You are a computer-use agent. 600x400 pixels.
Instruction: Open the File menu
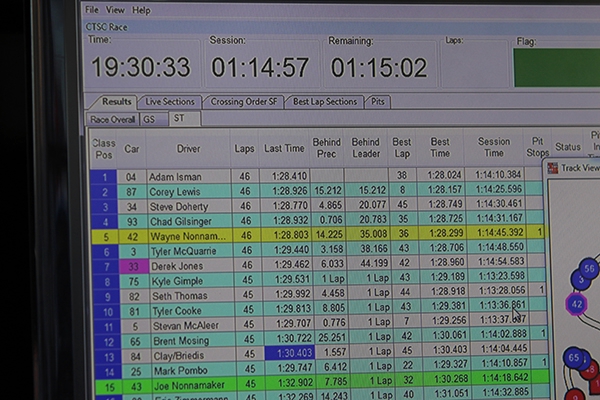point(92,10)
